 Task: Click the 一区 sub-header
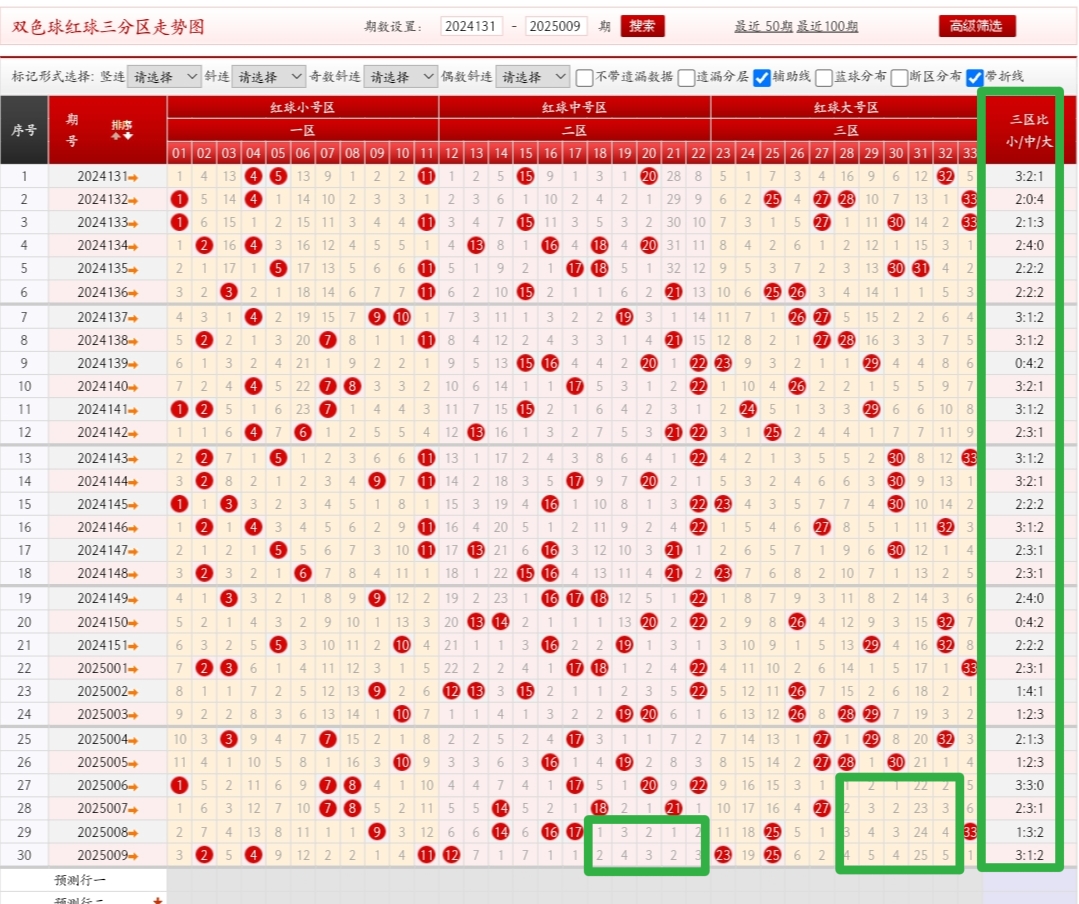pos(302,130)
